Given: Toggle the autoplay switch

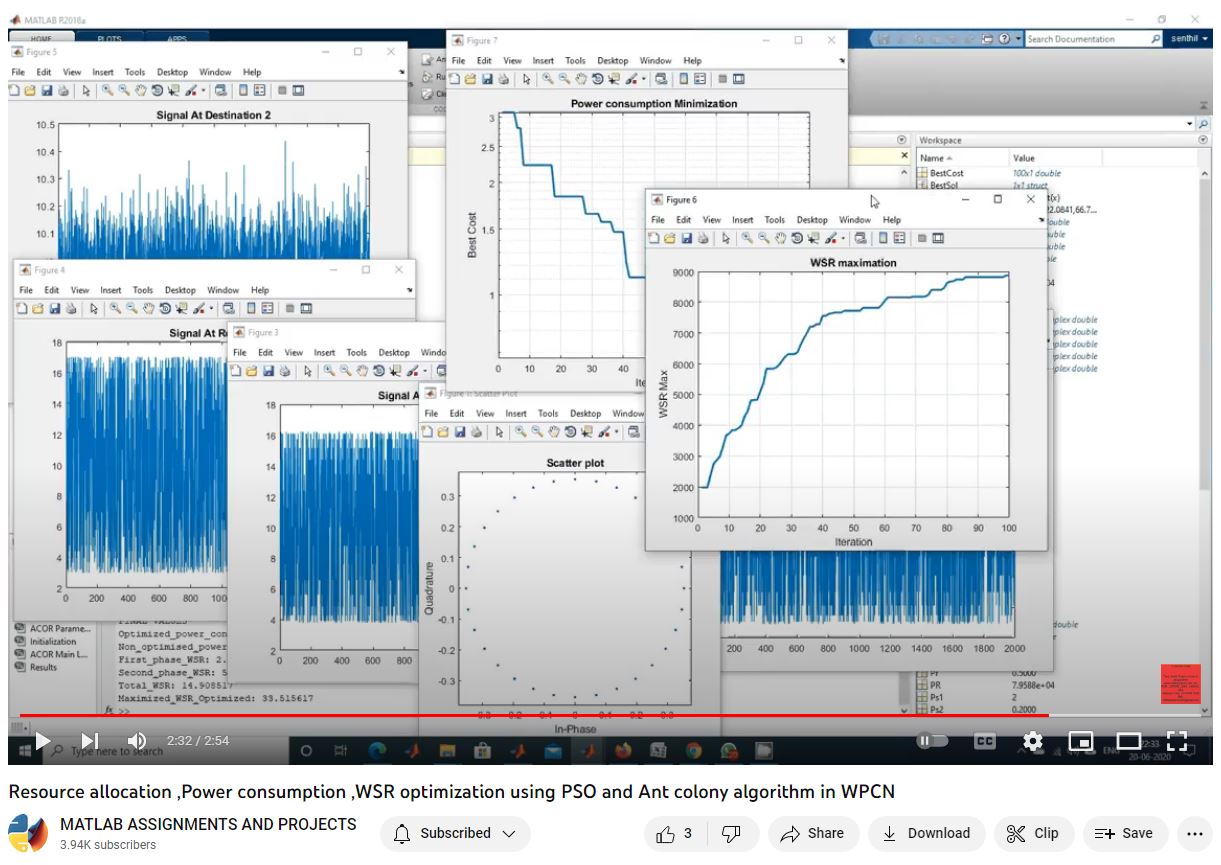Looking at the screenshot, I should point(931,741).
